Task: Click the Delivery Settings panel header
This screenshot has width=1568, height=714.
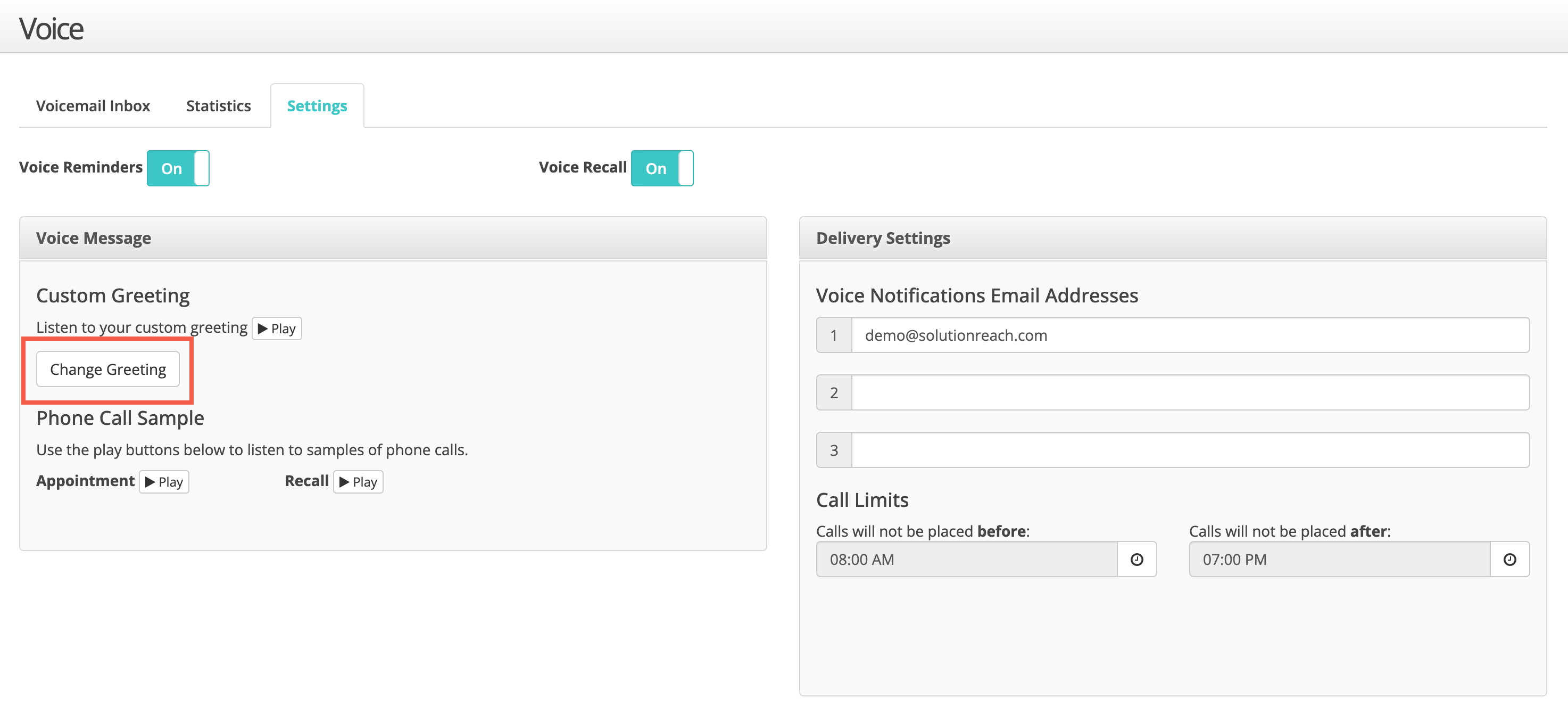Action: pos(1173,238)
